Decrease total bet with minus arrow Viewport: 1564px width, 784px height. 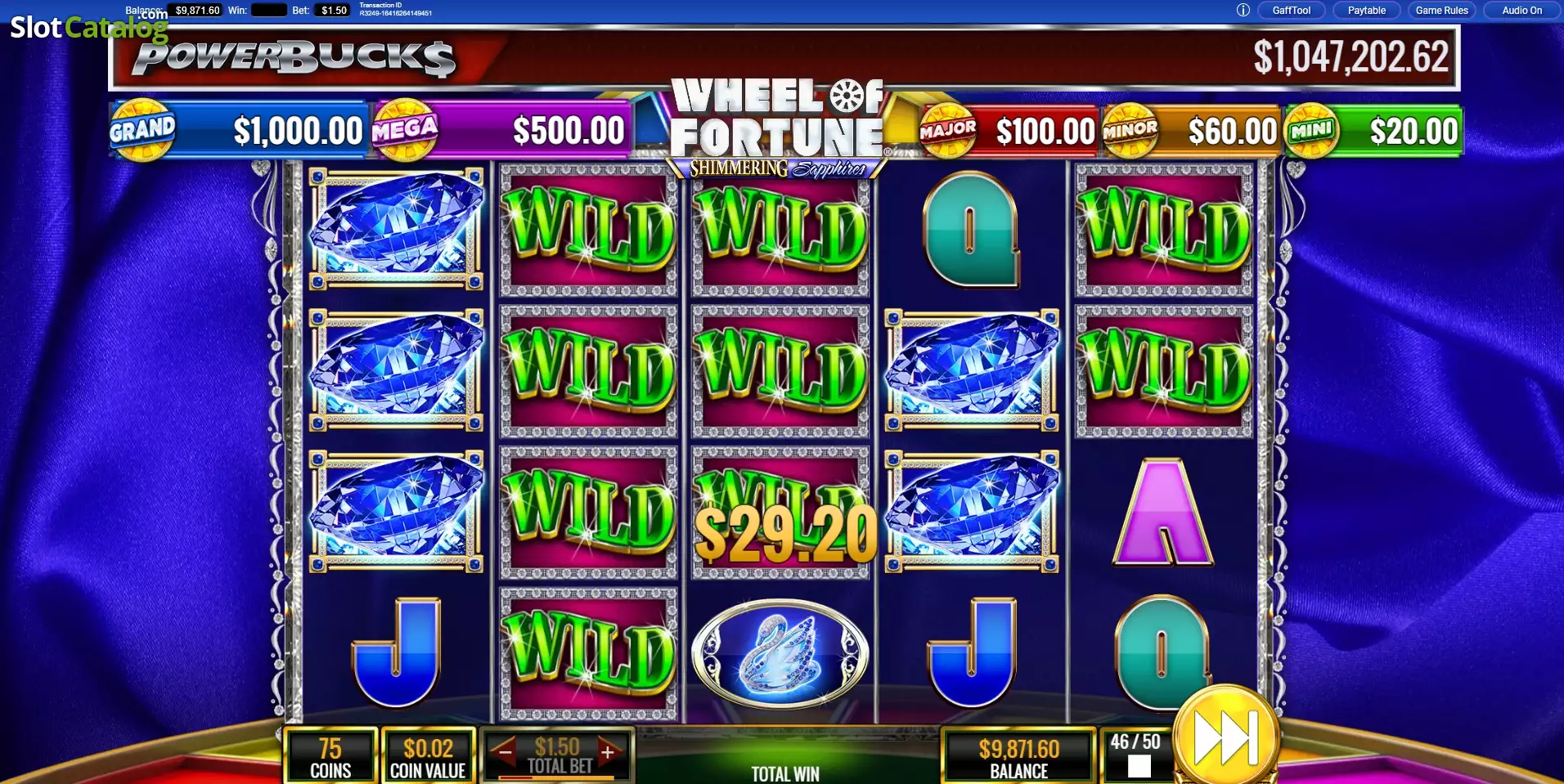tap(506, 751)
